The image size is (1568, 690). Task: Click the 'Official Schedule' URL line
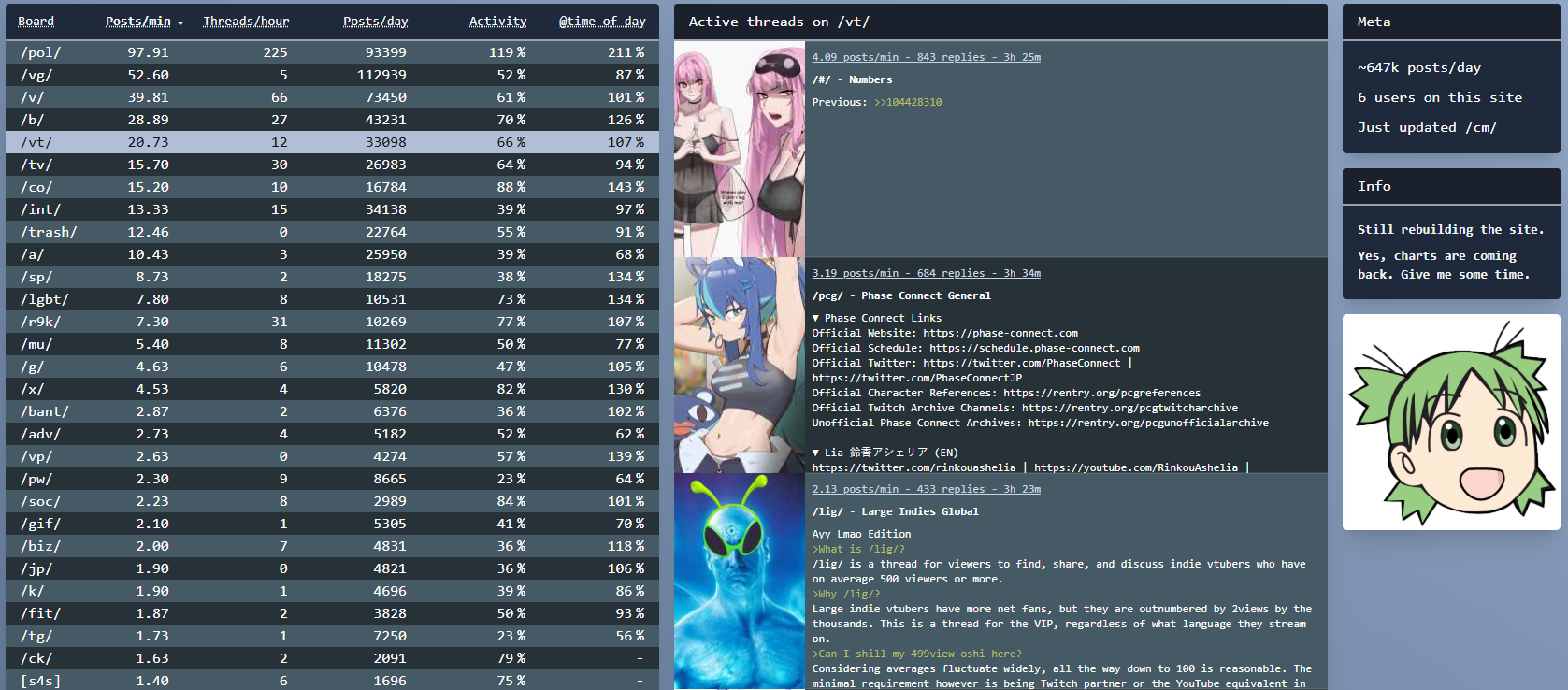975,348
